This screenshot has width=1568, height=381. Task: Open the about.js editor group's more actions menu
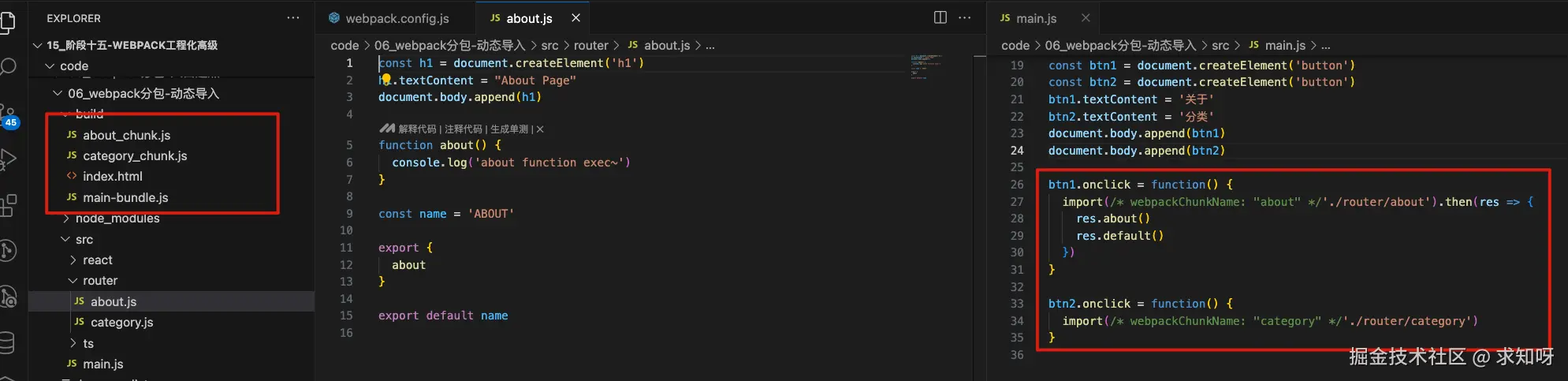point(964,17)
